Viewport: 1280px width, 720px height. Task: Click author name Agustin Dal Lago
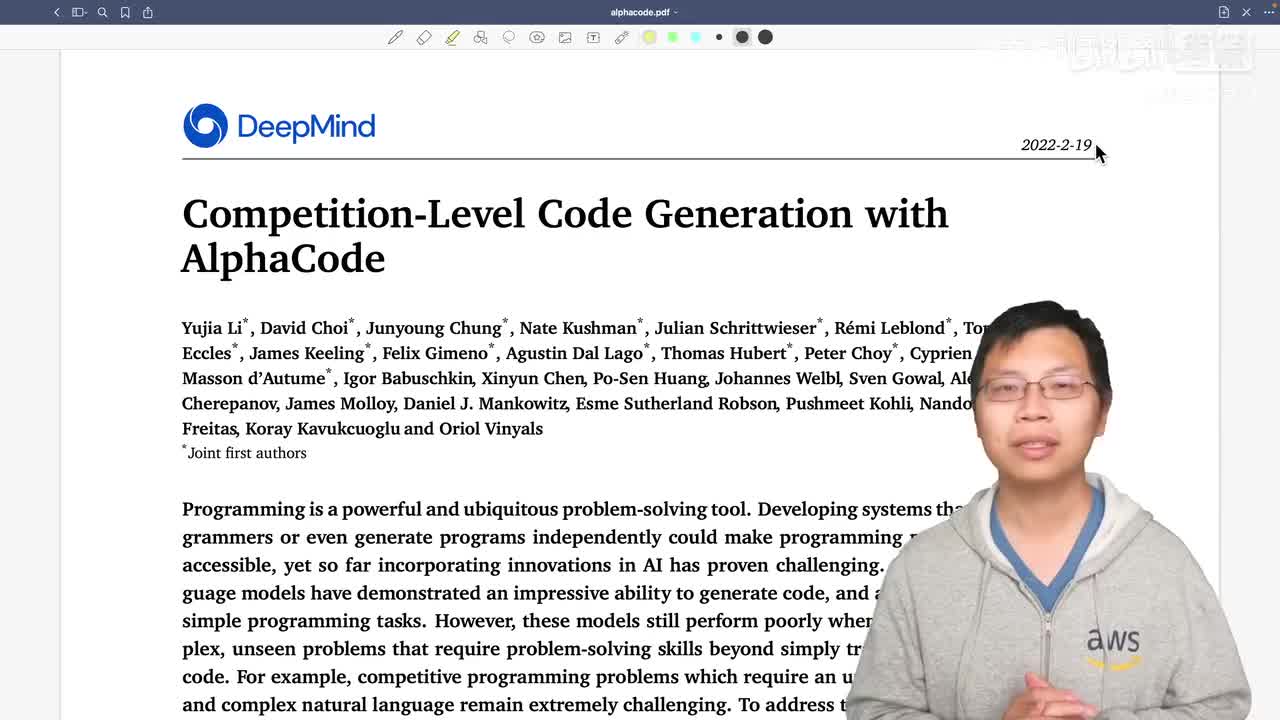pyautogui.click(x=575, y=353)
